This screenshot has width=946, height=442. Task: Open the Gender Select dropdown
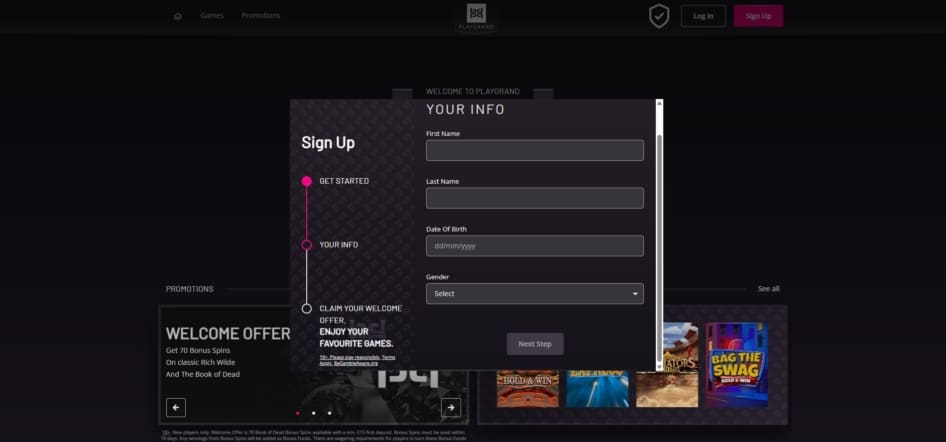(535, 294)
